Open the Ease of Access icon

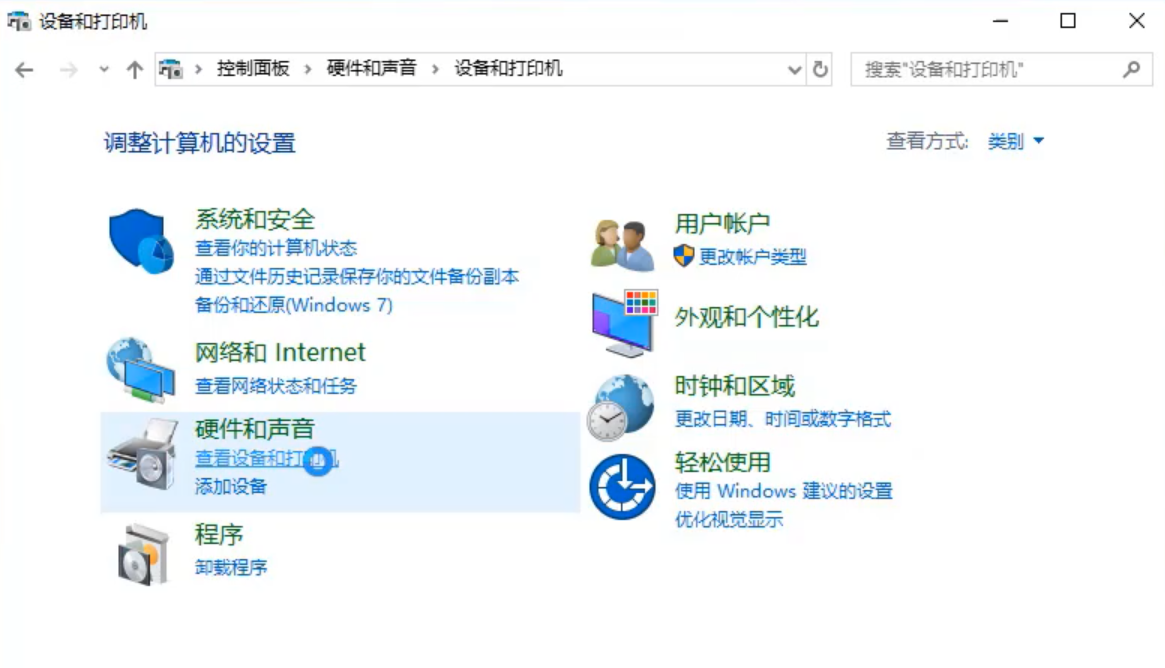coord(622,487)
